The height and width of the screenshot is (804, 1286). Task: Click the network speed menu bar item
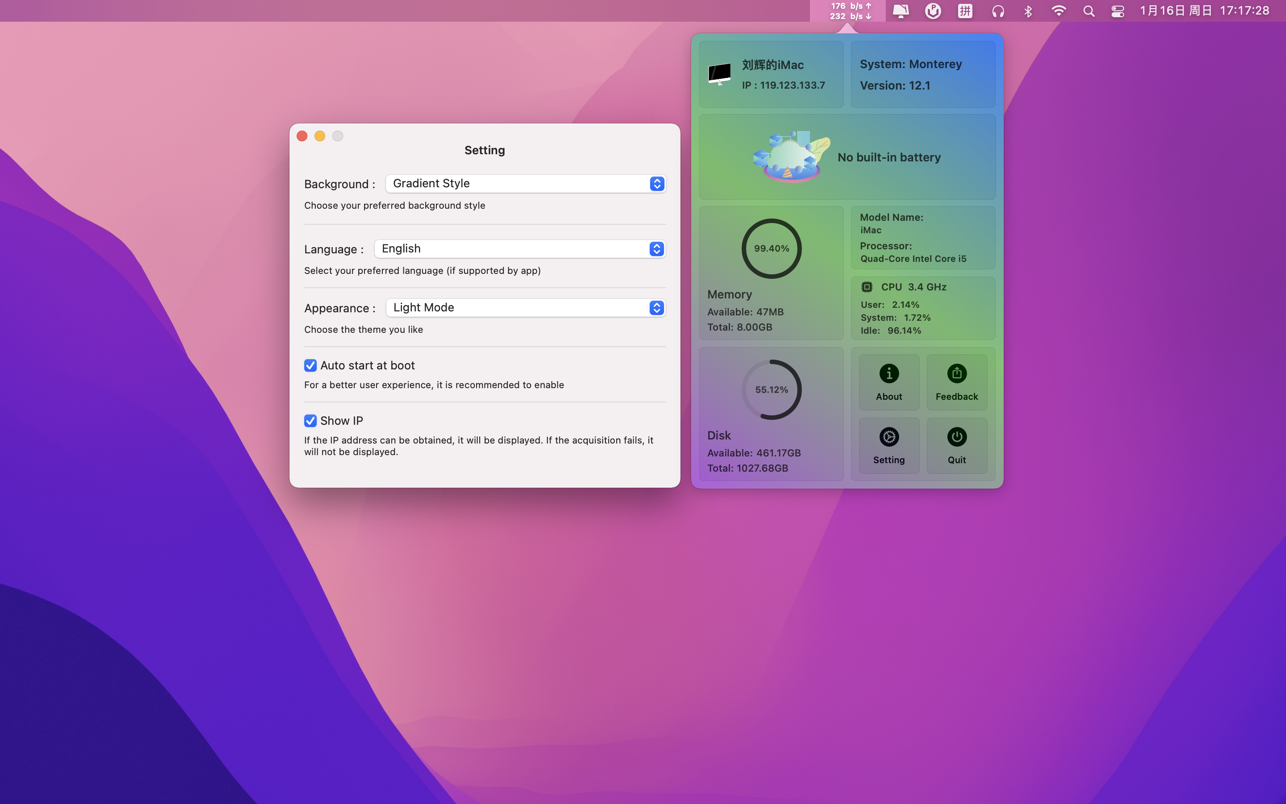pyautogui.click(x=850, y=11)
